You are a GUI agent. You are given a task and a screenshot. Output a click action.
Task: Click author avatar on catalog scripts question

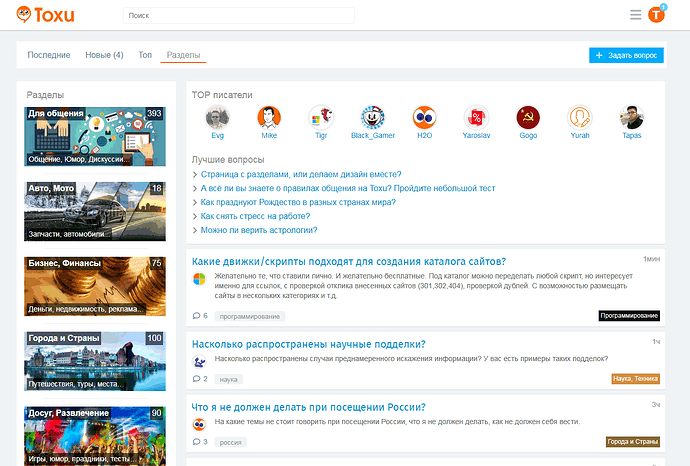(x=199, y=279)
